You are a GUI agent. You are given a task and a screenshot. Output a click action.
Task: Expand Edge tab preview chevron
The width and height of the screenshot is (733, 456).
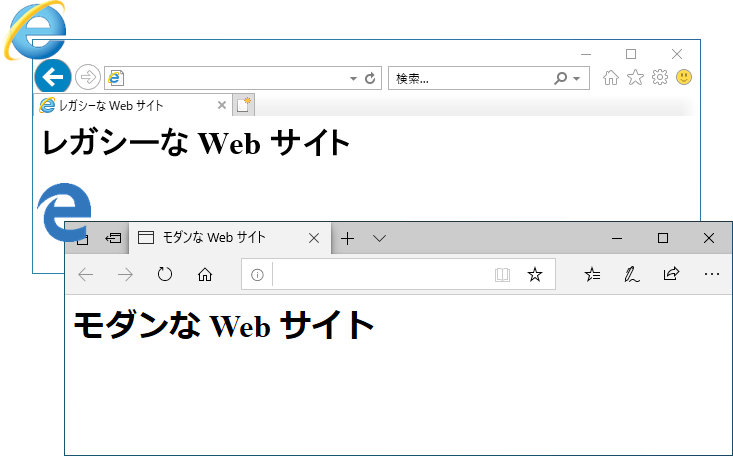pos(380,239)
